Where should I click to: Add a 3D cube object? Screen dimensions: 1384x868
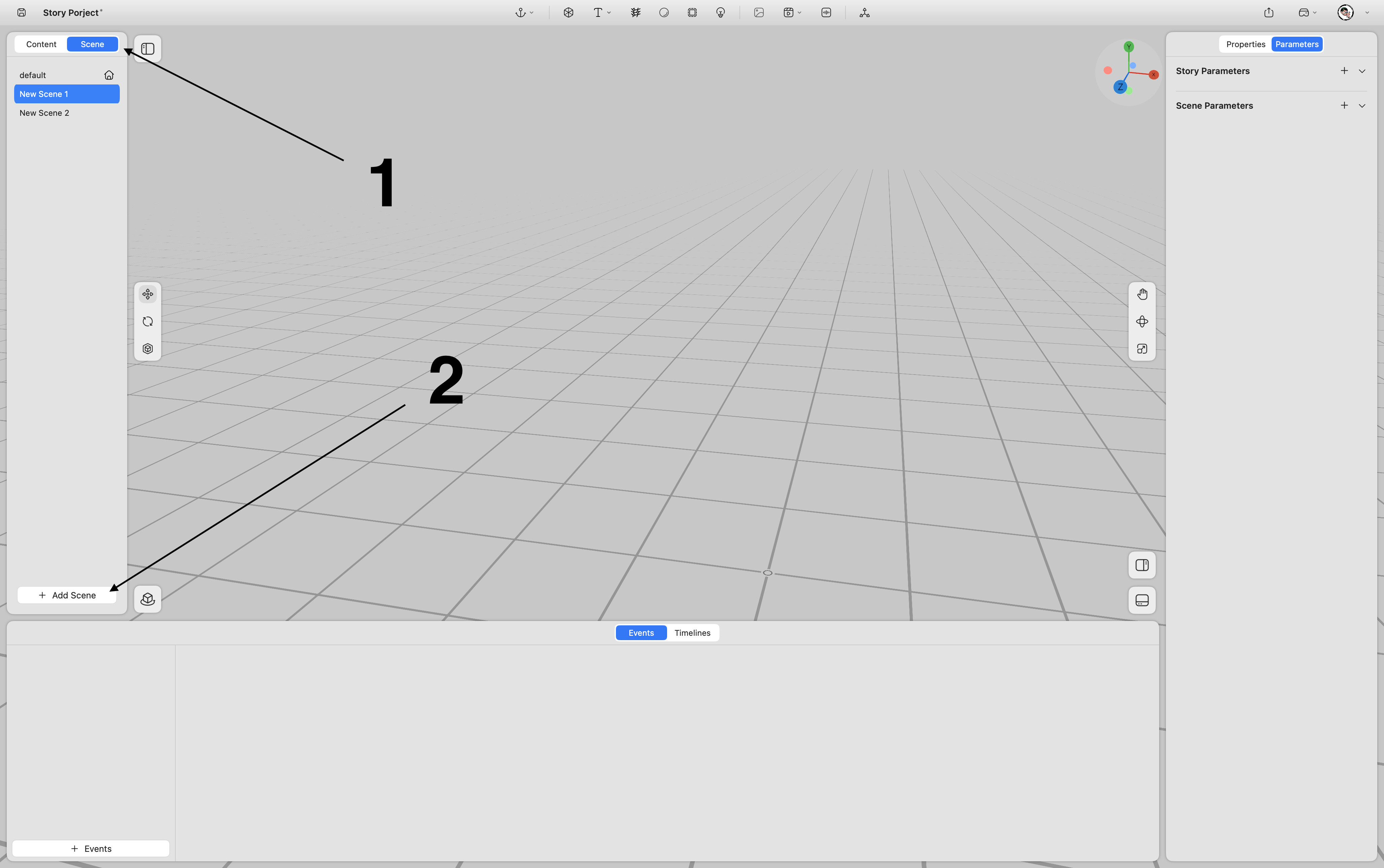pyautogui.click(x=568, y=13)
